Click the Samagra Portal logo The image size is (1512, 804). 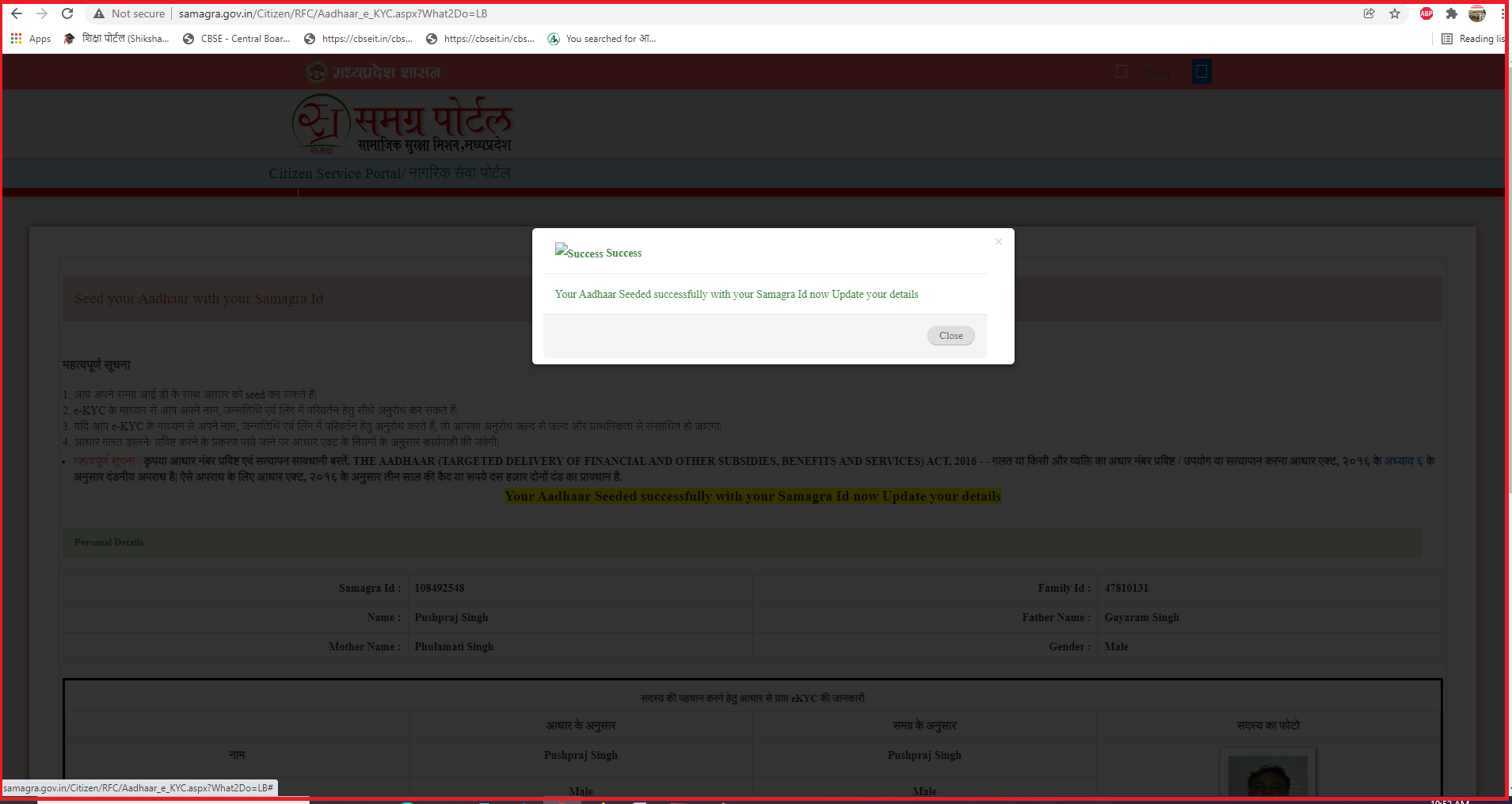(402, 124)
